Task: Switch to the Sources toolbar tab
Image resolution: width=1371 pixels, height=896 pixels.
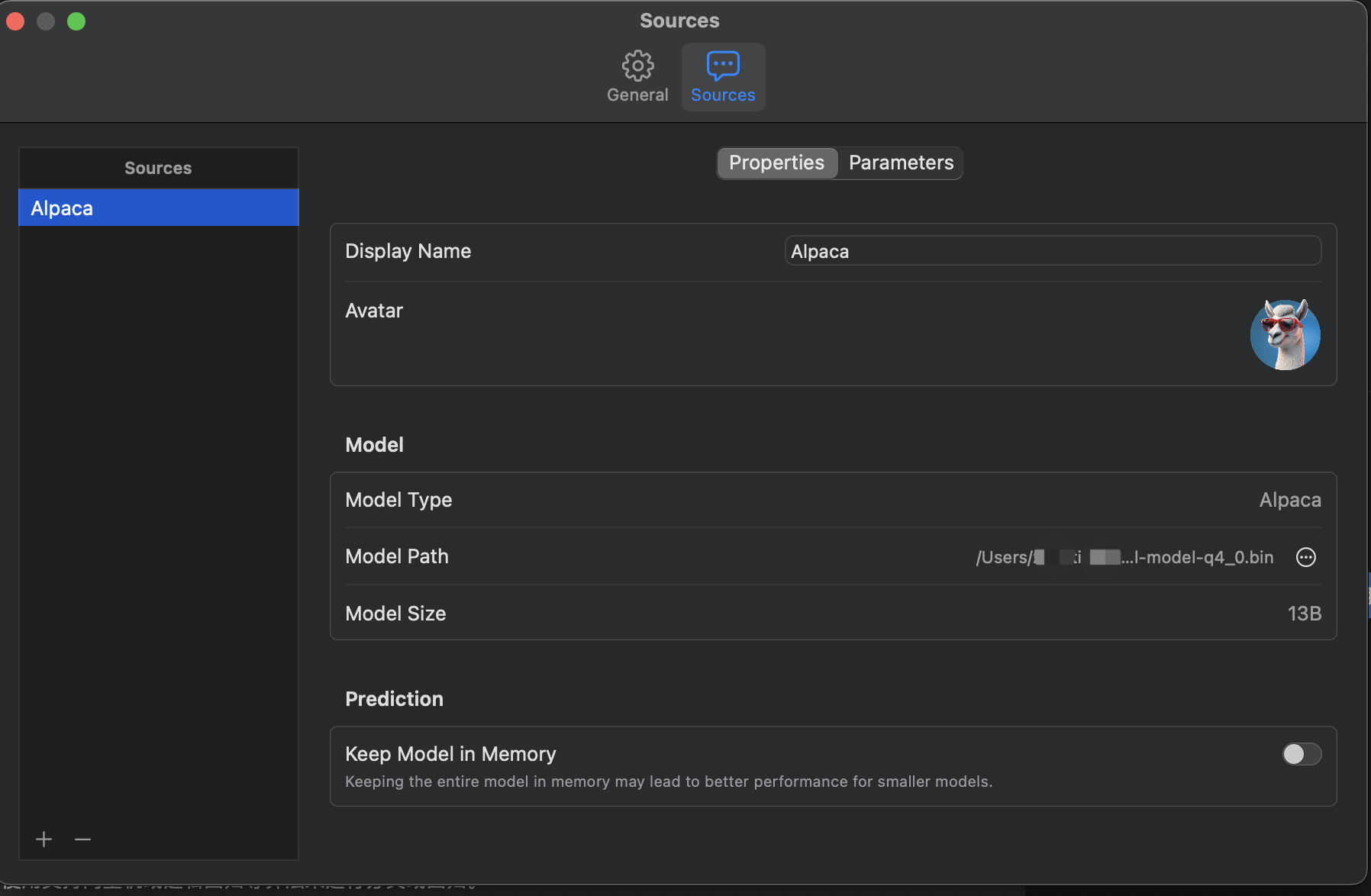Action: coord(723,77)
